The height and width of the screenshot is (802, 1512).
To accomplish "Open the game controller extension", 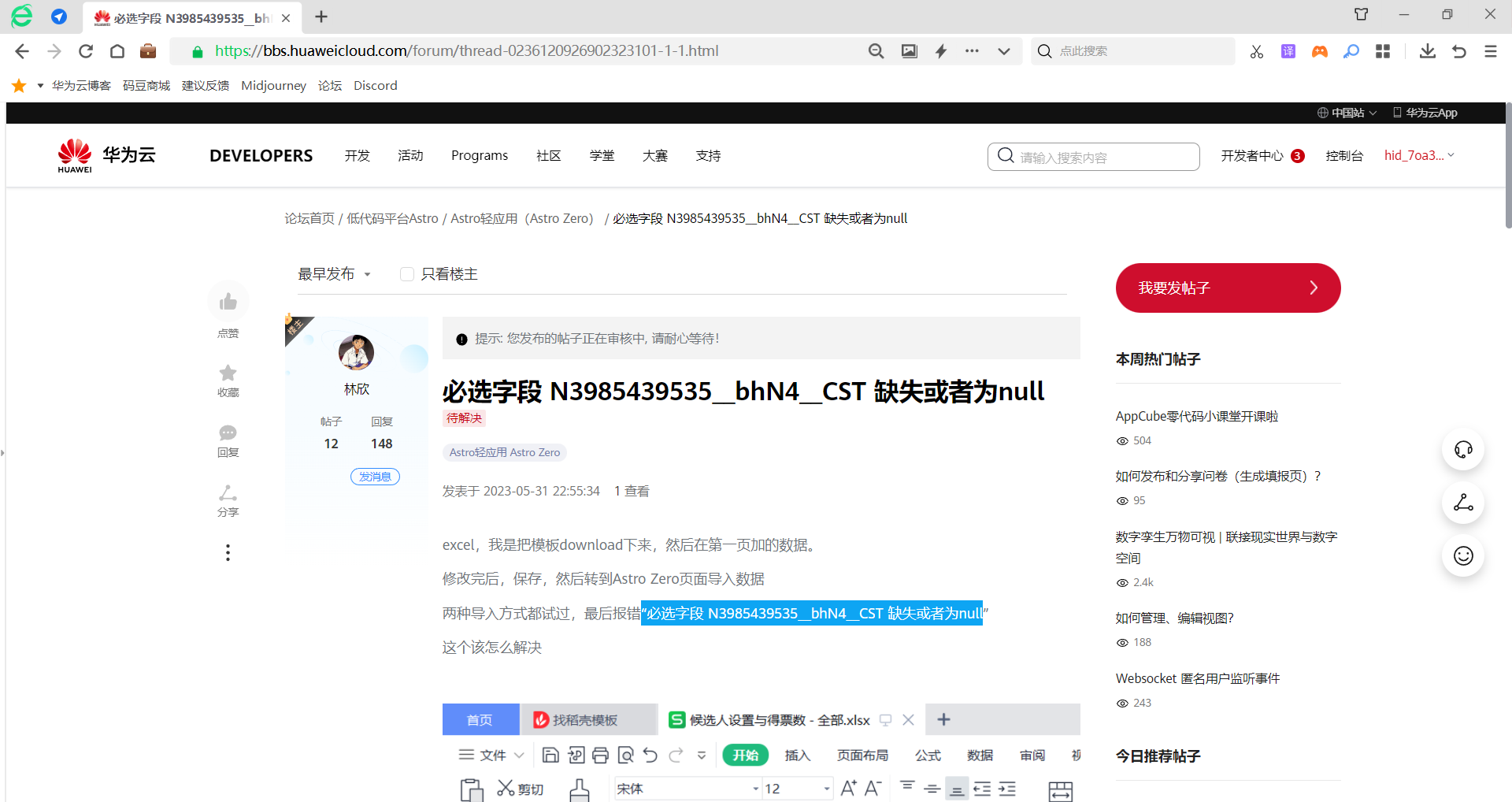I will pyautogui.click(x=1320, y=51).
